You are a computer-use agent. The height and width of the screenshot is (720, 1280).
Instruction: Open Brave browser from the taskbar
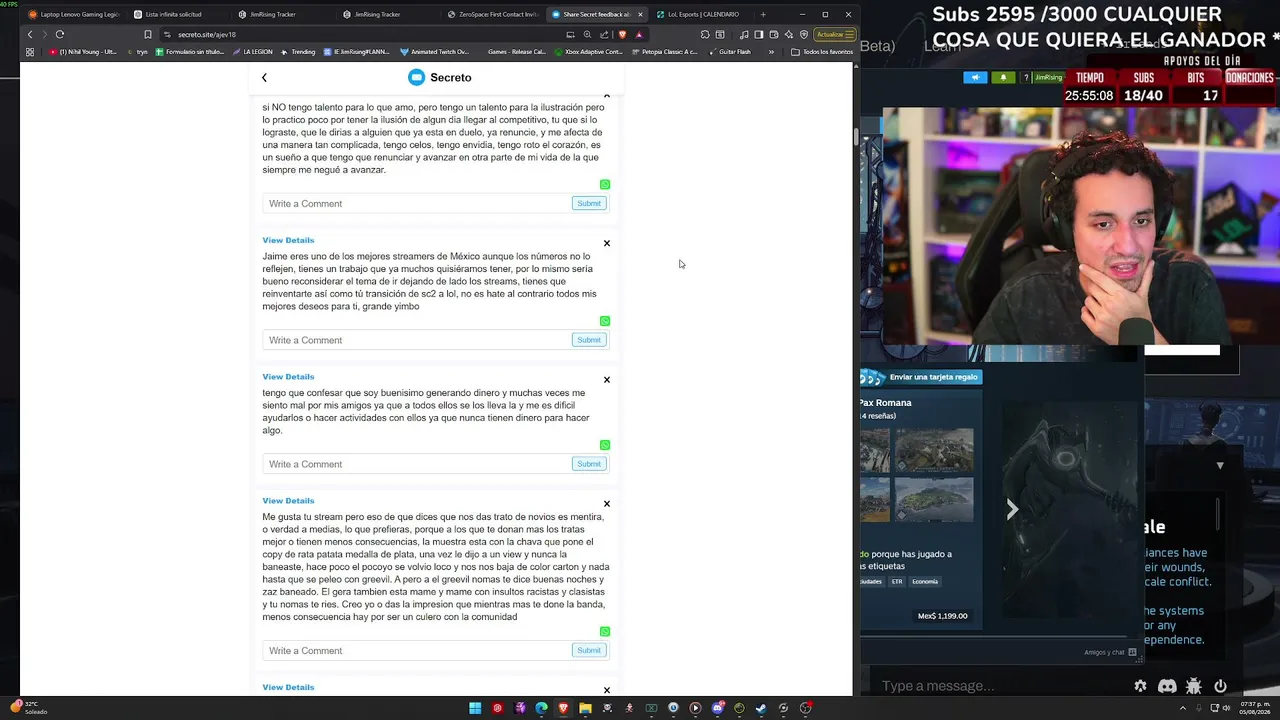(563, 708)
